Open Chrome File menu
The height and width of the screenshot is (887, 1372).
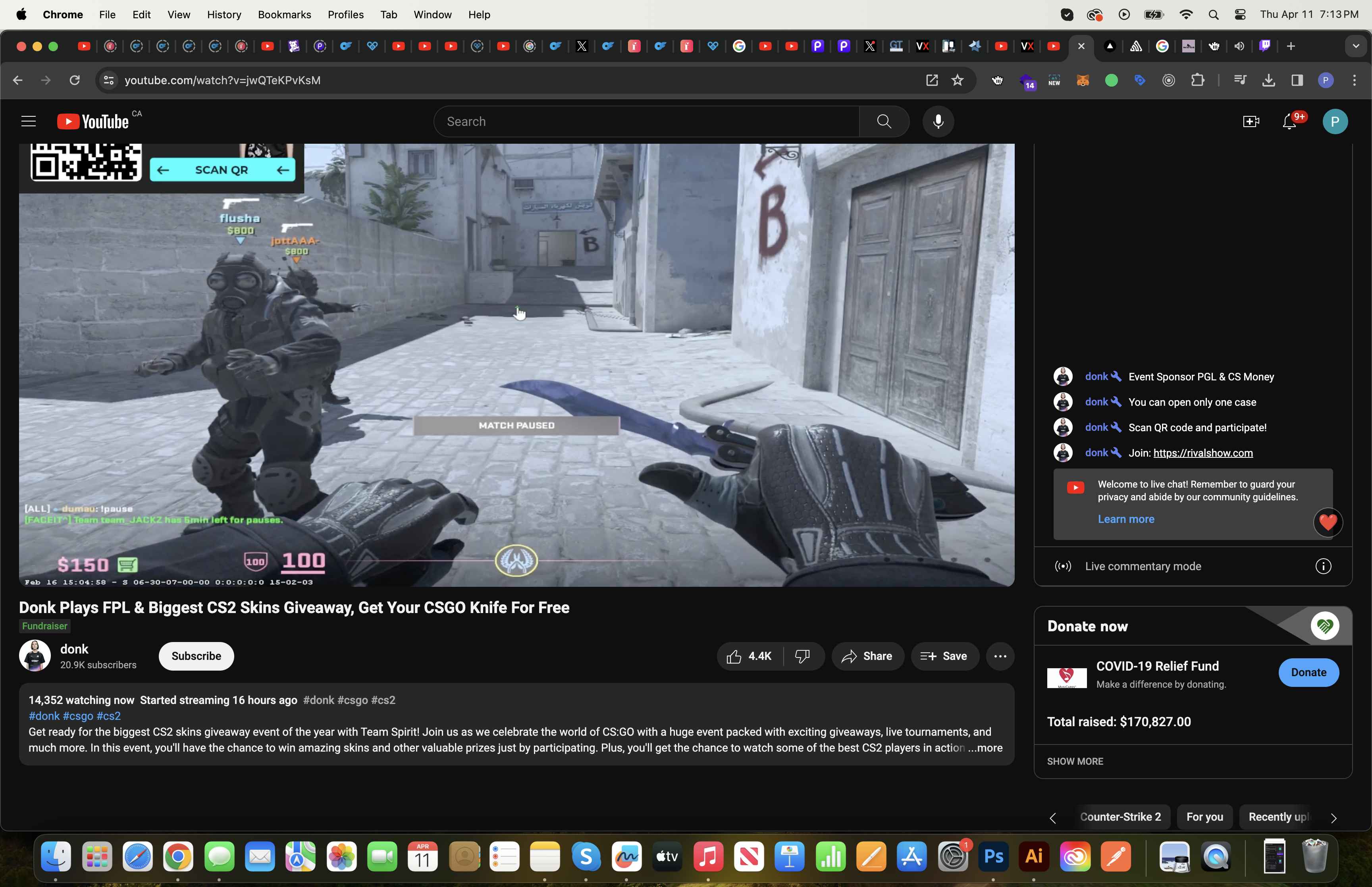[107, 14]
